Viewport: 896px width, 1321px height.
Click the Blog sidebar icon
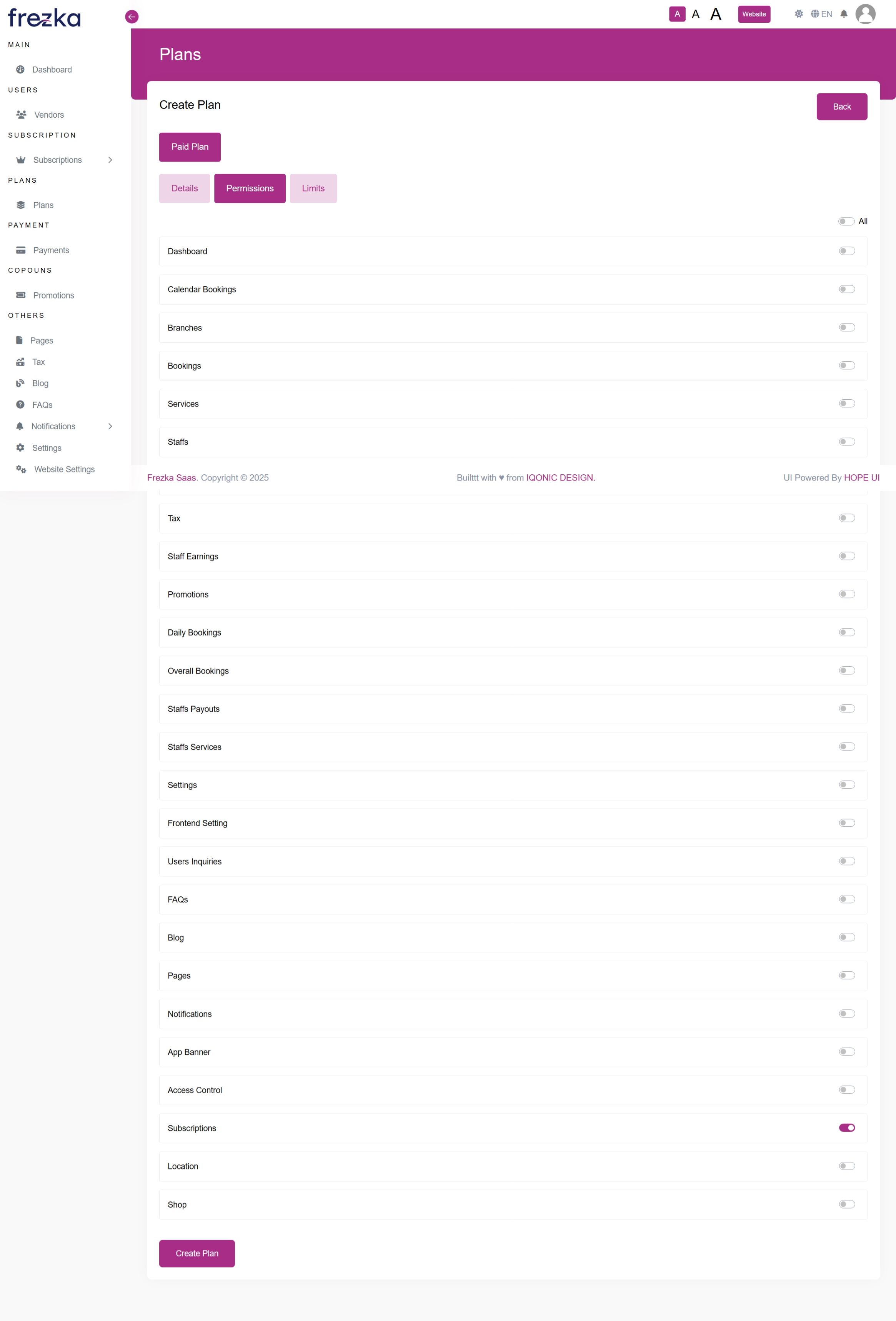pyautogui.click(x=20, y=383)
